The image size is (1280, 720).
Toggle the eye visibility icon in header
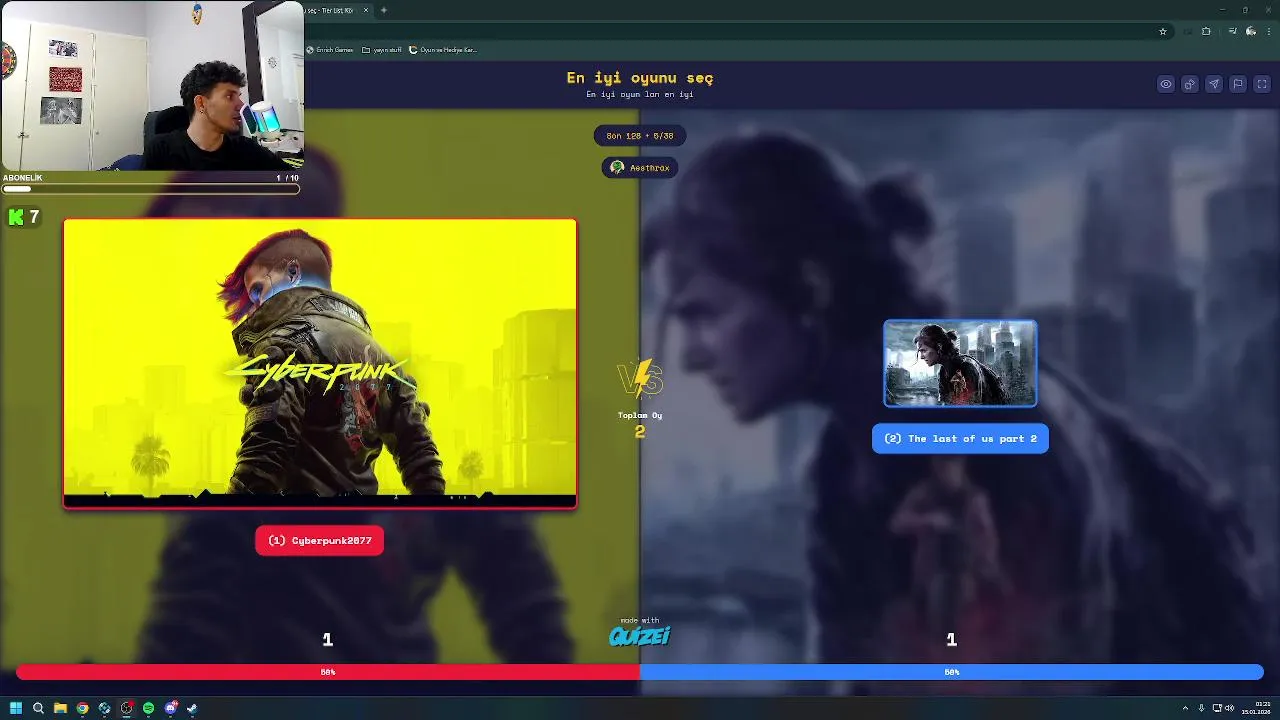click(x=1166, y=84)
